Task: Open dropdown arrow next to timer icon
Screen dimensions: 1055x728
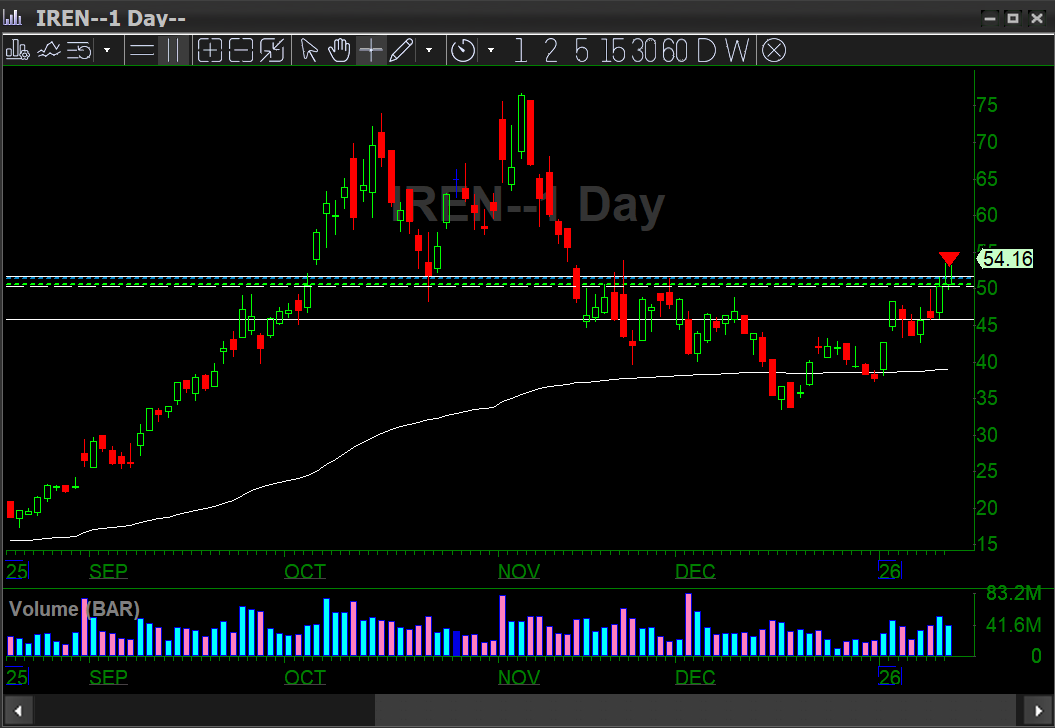Action: click(x=490, y=50)
